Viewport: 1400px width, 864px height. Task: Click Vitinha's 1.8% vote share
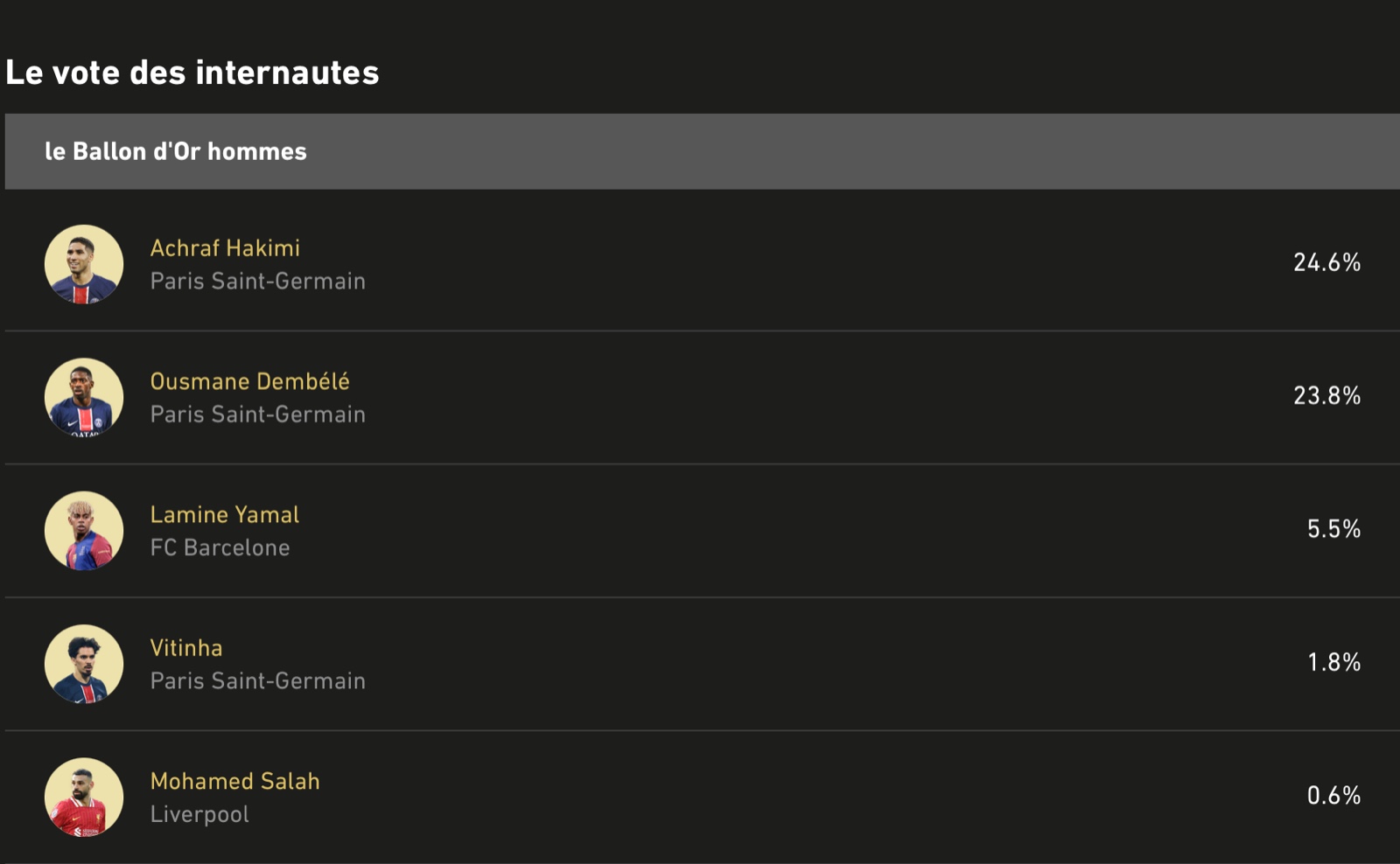[x=1333, y=662]
